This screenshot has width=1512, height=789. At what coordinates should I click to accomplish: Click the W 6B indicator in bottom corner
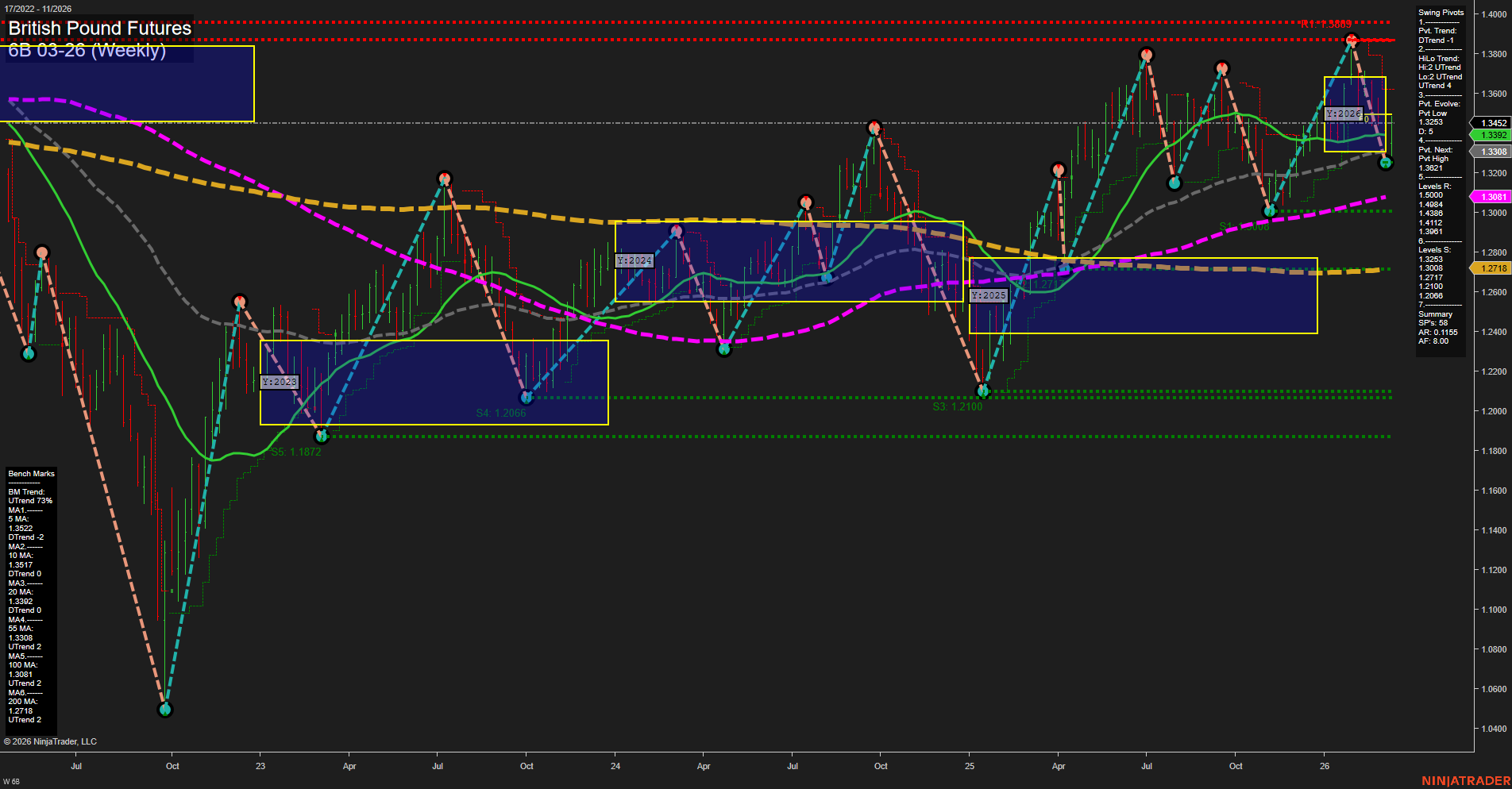click(11, 781)
